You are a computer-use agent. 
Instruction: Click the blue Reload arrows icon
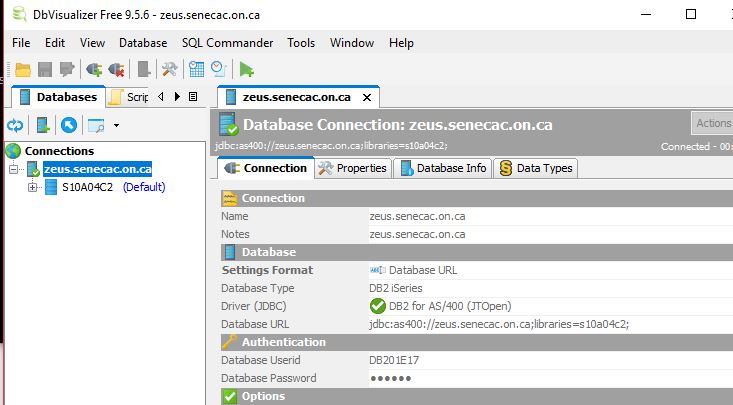[15, 125]
